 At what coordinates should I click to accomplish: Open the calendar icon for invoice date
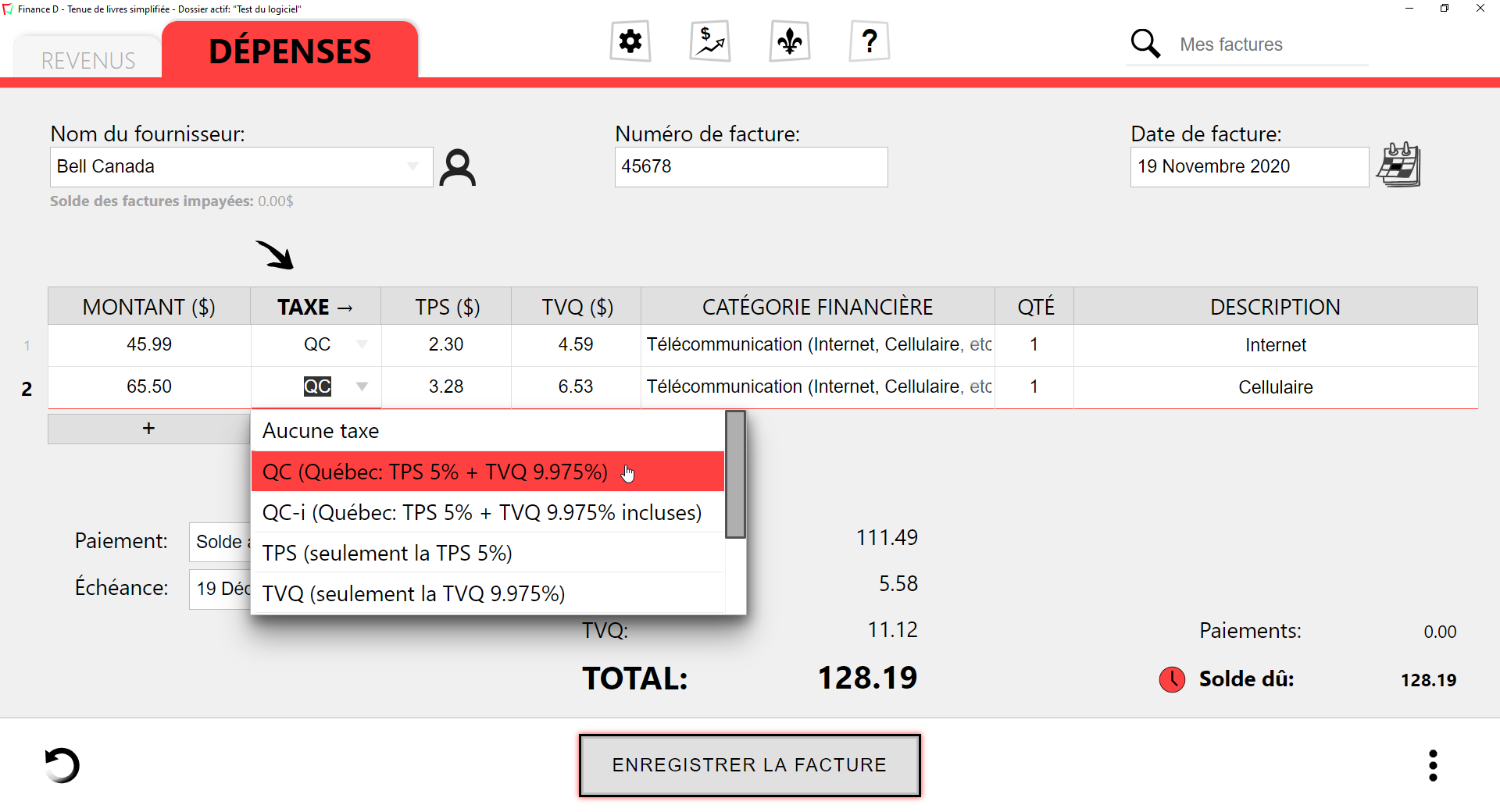pos(1399,165)
